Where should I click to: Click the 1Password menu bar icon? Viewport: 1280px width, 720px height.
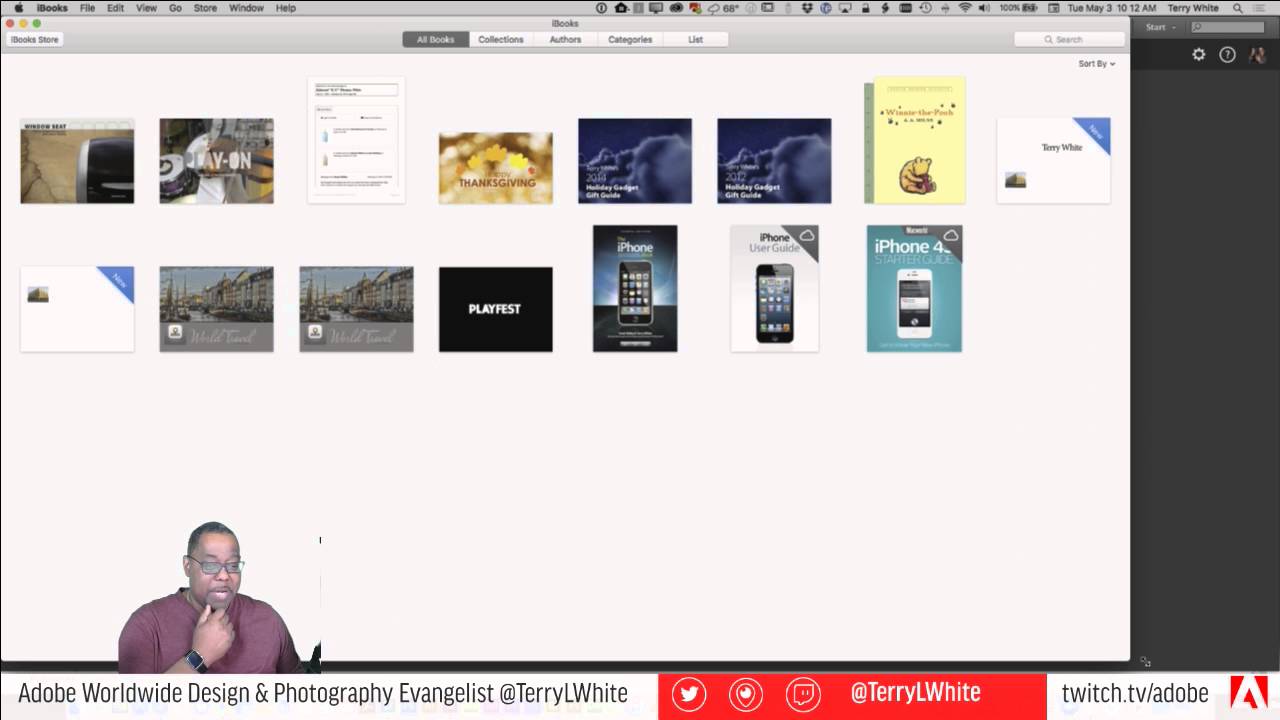pyautogui.click(x=601, y=8)
